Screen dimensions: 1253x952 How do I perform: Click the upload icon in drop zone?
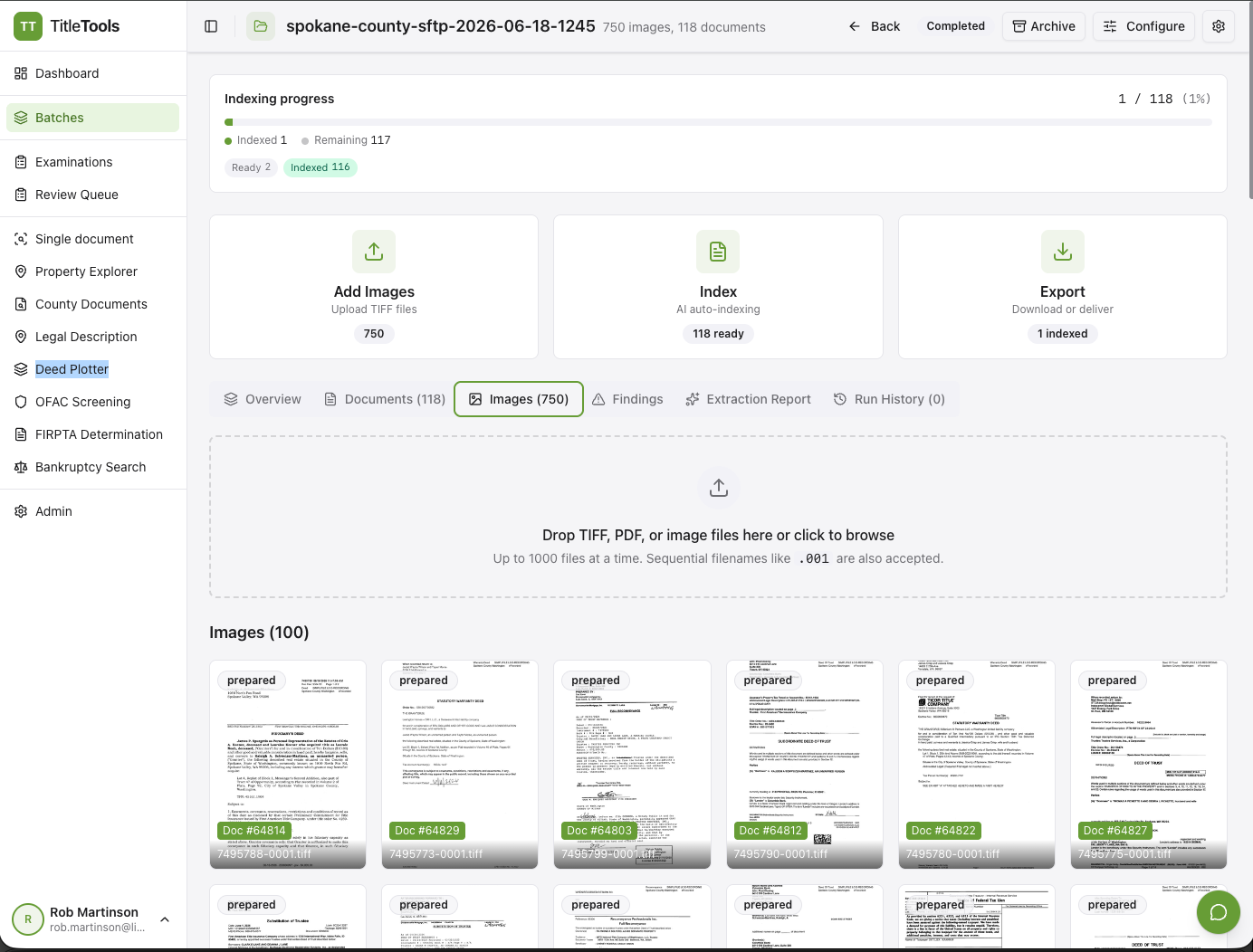click(x=719, y=488)
